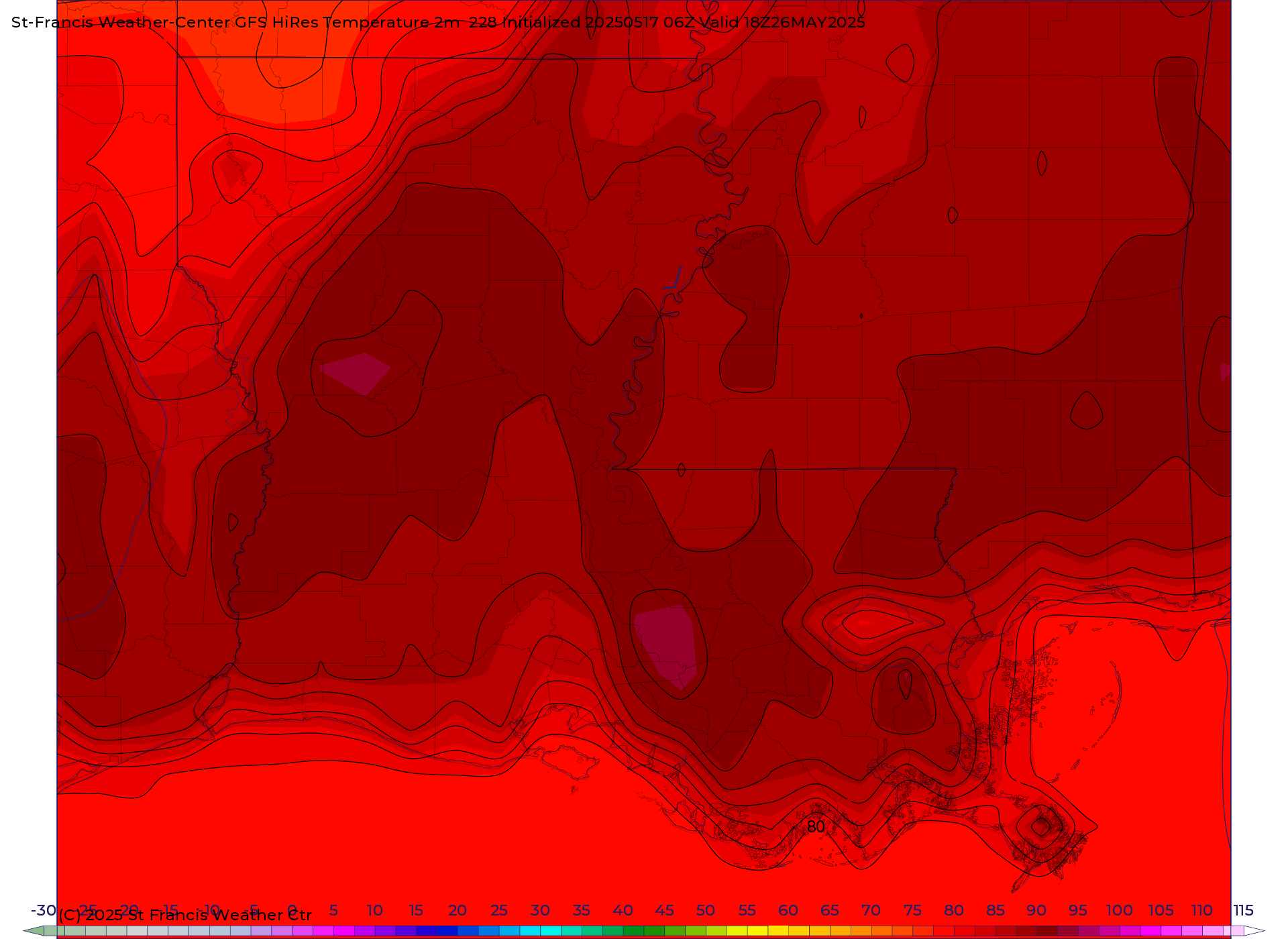Image resolution: width=1288 pixels, height=939 pixels.
Task: Click the "75" color scale label
Action: [912, 910]
